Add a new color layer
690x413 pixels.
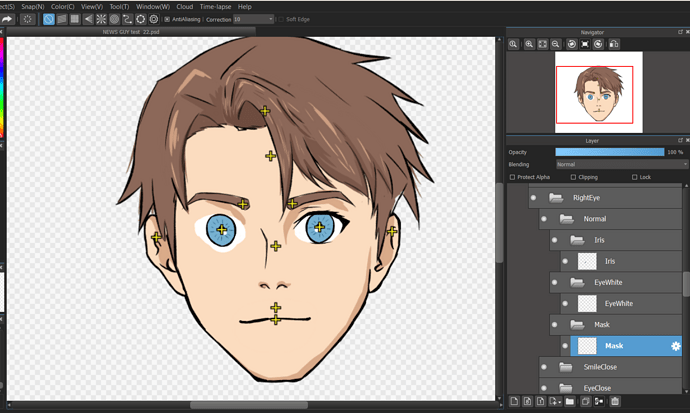coord(514,401)
